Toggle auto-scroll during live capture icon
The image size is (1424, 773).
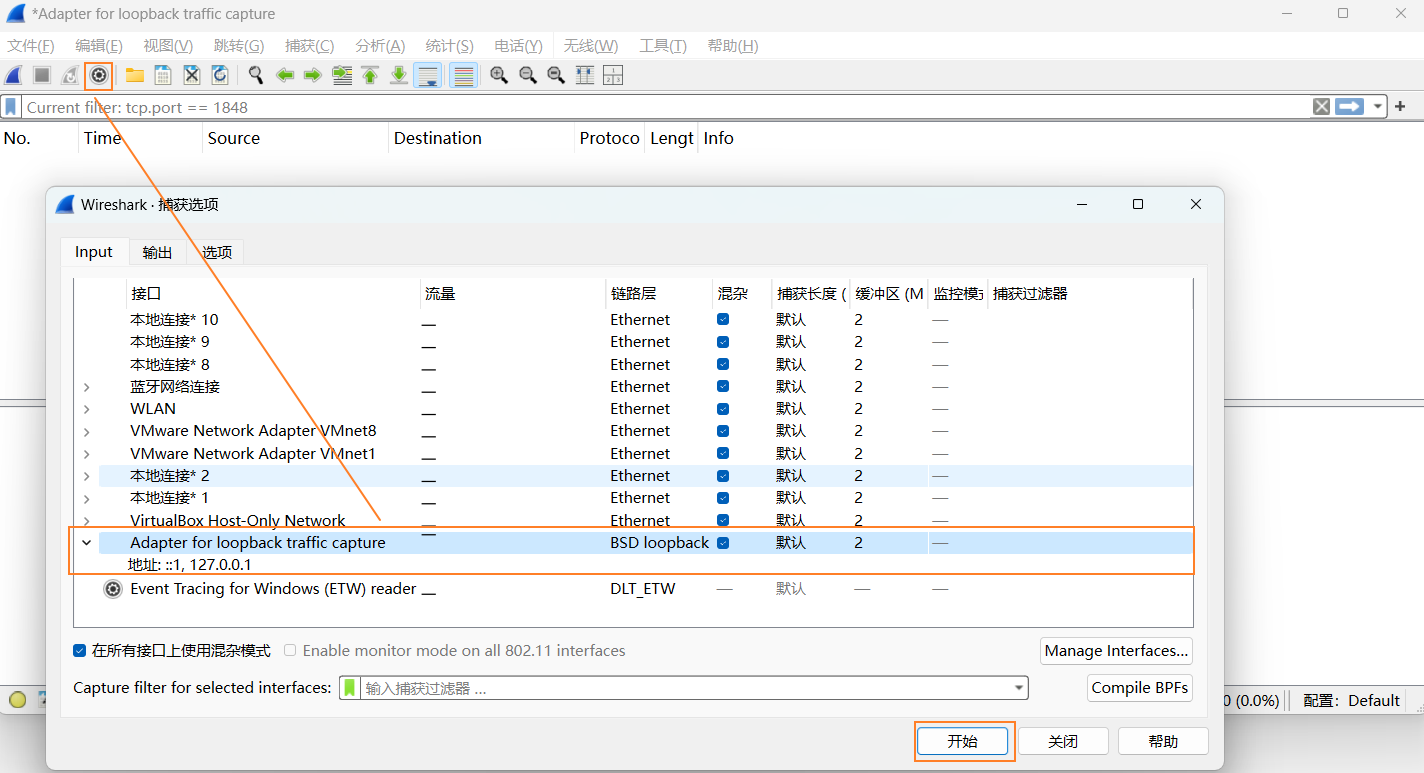[428, 75]
